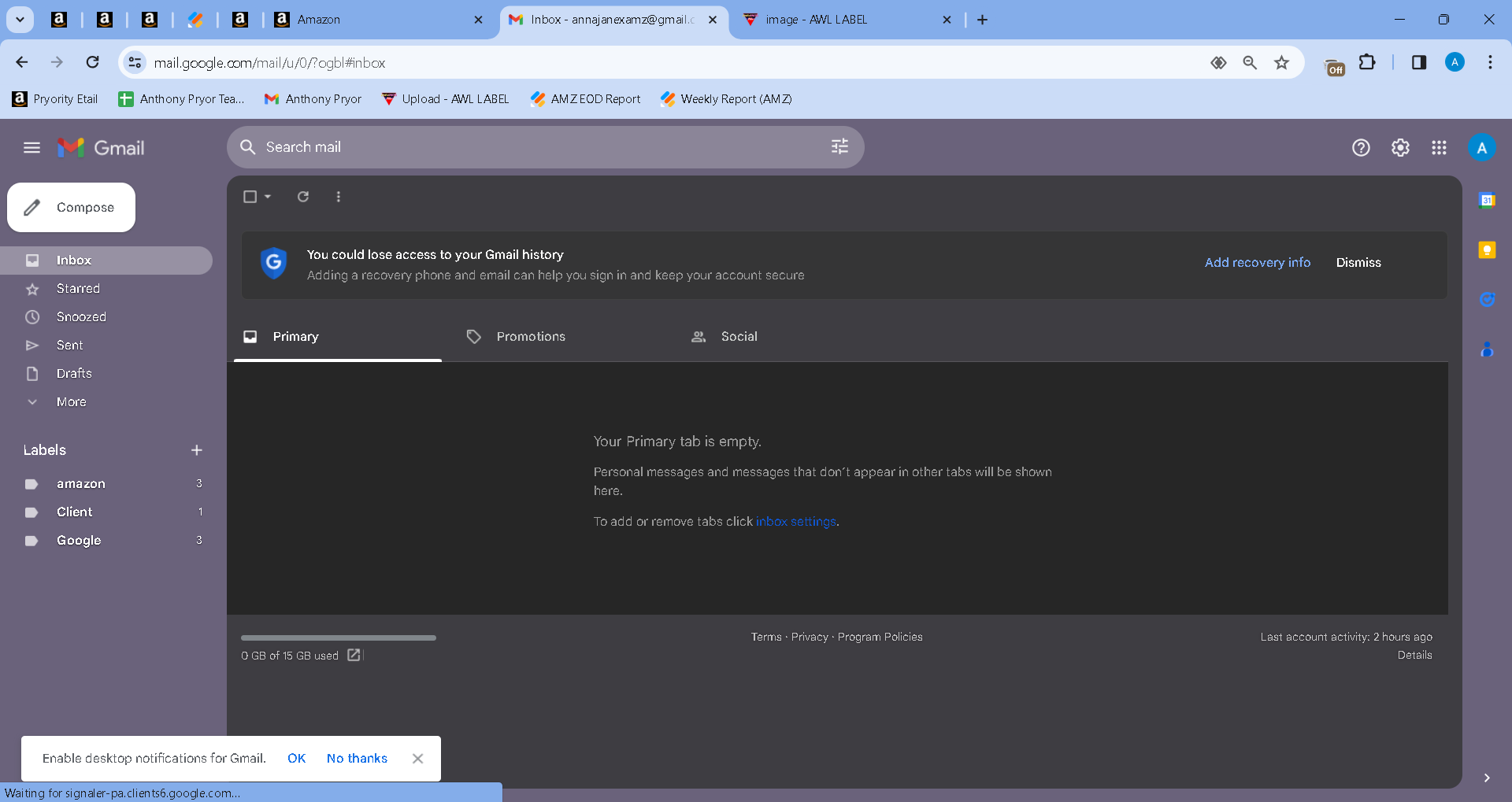1512x802 pixels.
Task: Open Google Calendar side panel icon
Action: pyautogui.click(x=1487, y=201)
